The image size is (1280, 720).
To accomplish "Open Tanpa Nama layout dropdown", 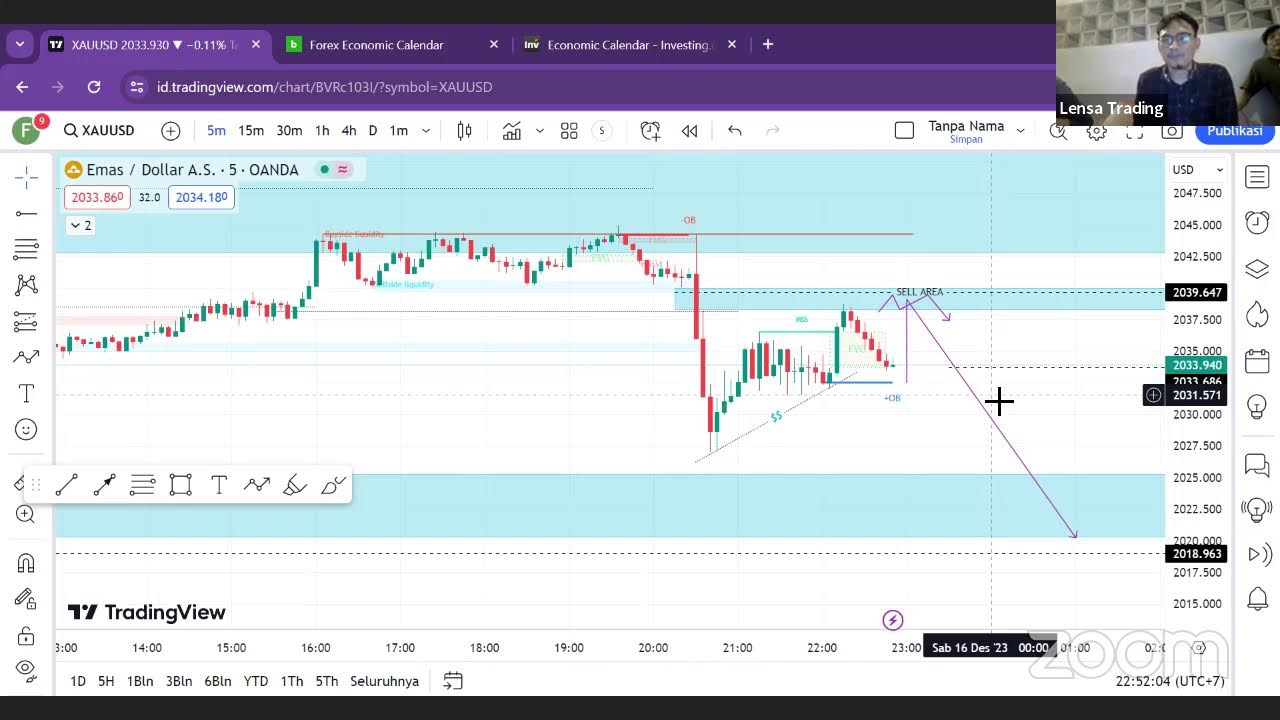I will (x=1021, y=130).
